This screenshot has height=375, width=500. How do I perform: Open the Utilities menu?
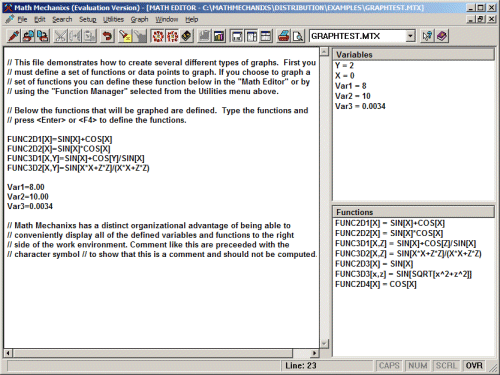[113, 20]
